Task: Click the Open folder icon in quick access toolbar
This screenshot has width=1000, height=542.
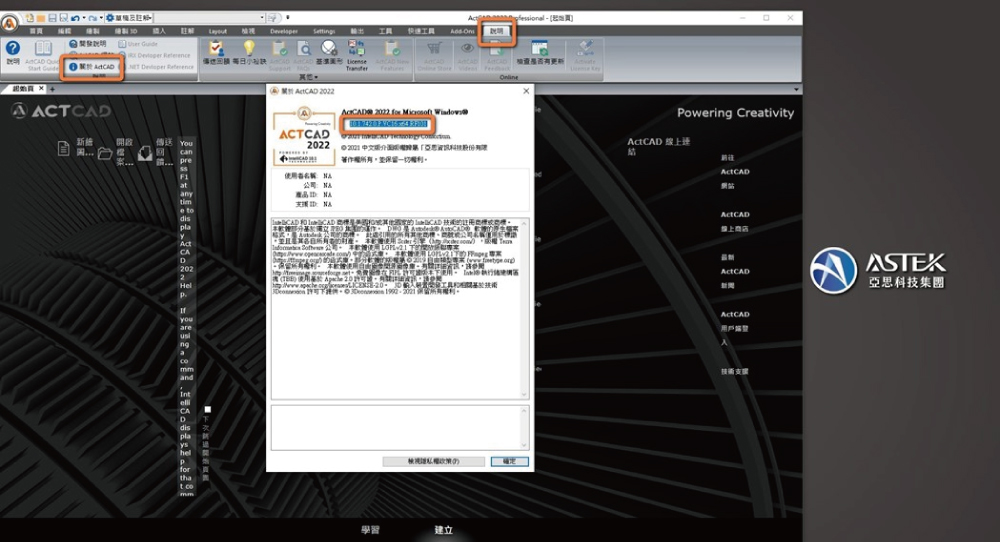Action: pos(41,18)
